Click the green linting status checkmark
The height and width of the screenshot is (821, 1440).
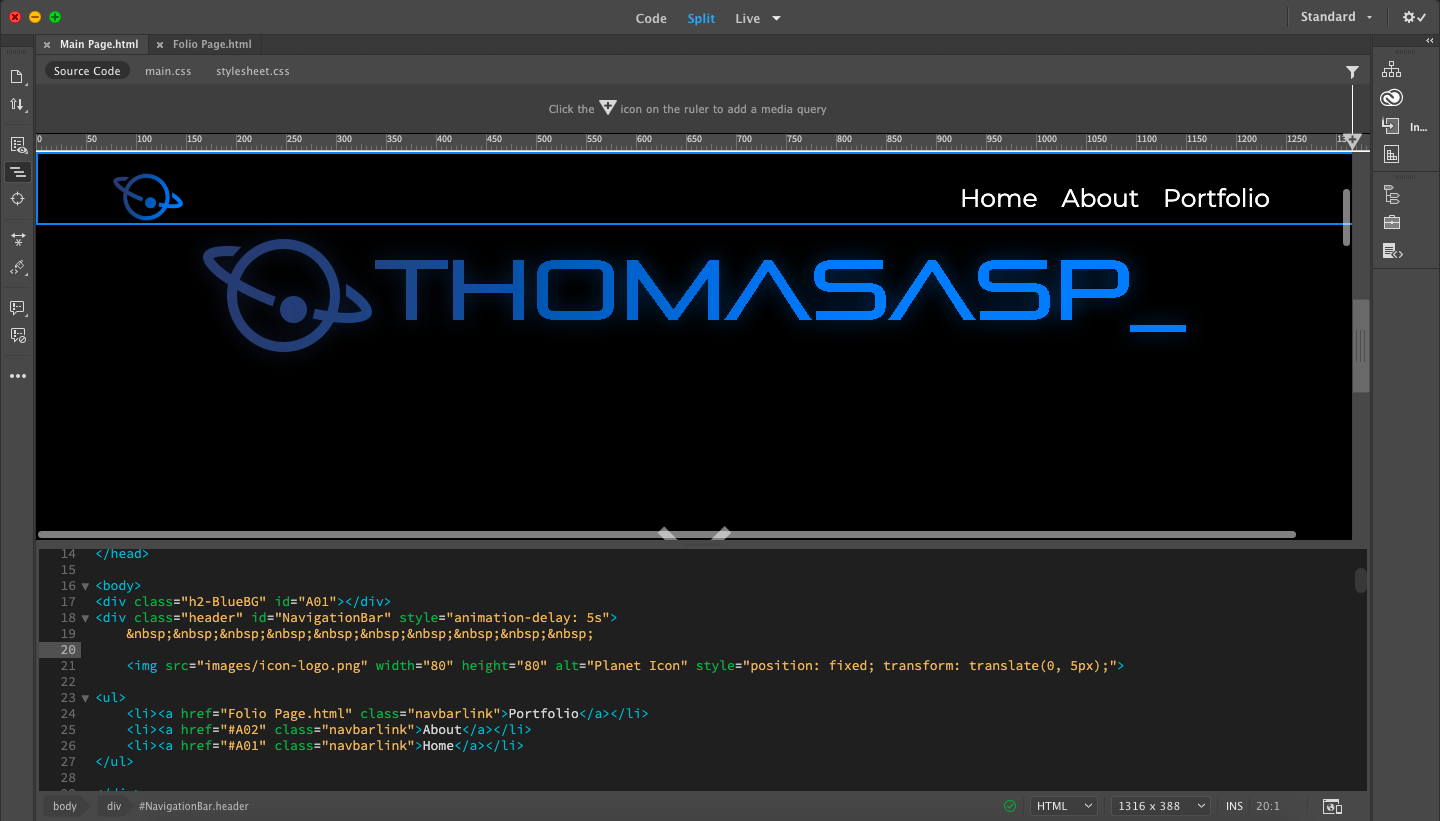click(x=1010, y=806)
